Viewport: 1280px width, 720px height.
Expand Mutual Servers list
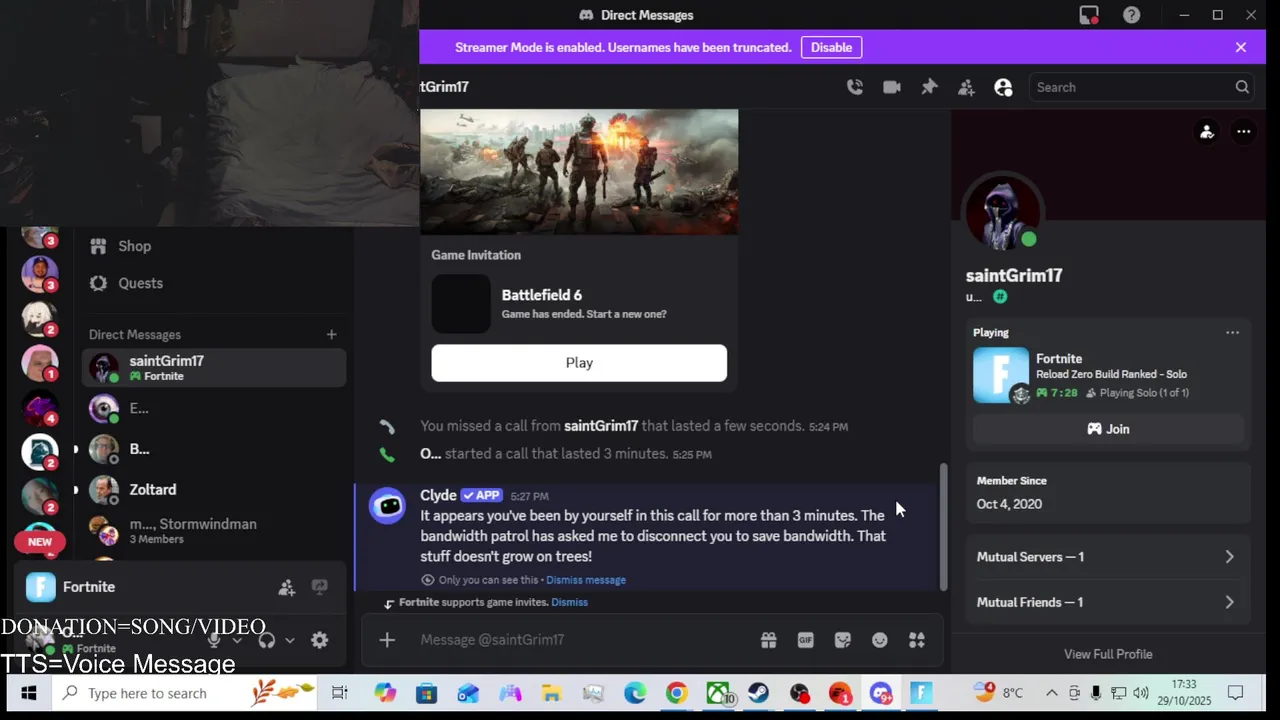[1108, 557]
